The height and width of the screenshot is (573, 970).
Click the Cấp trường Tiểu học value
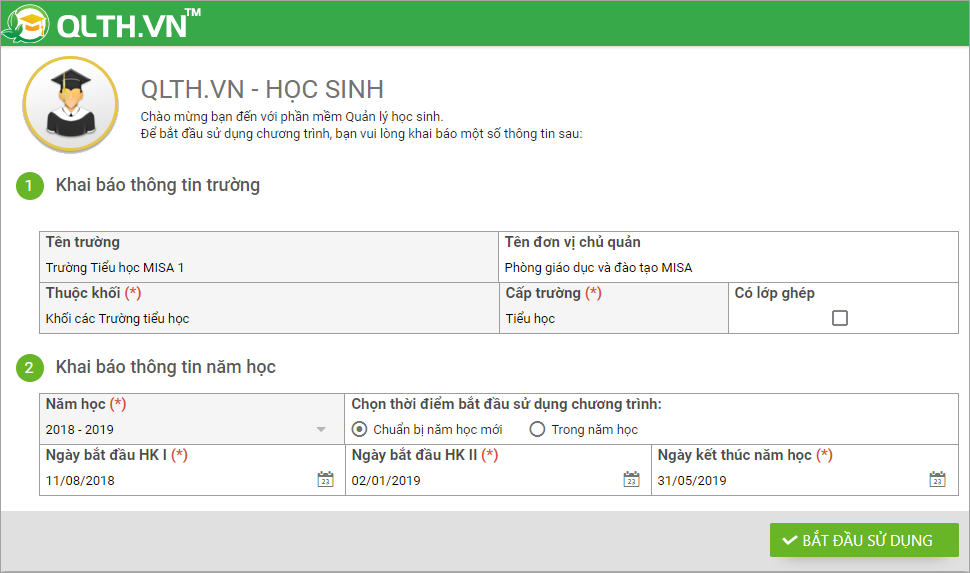pyautogui.click(x=530, y=319)
